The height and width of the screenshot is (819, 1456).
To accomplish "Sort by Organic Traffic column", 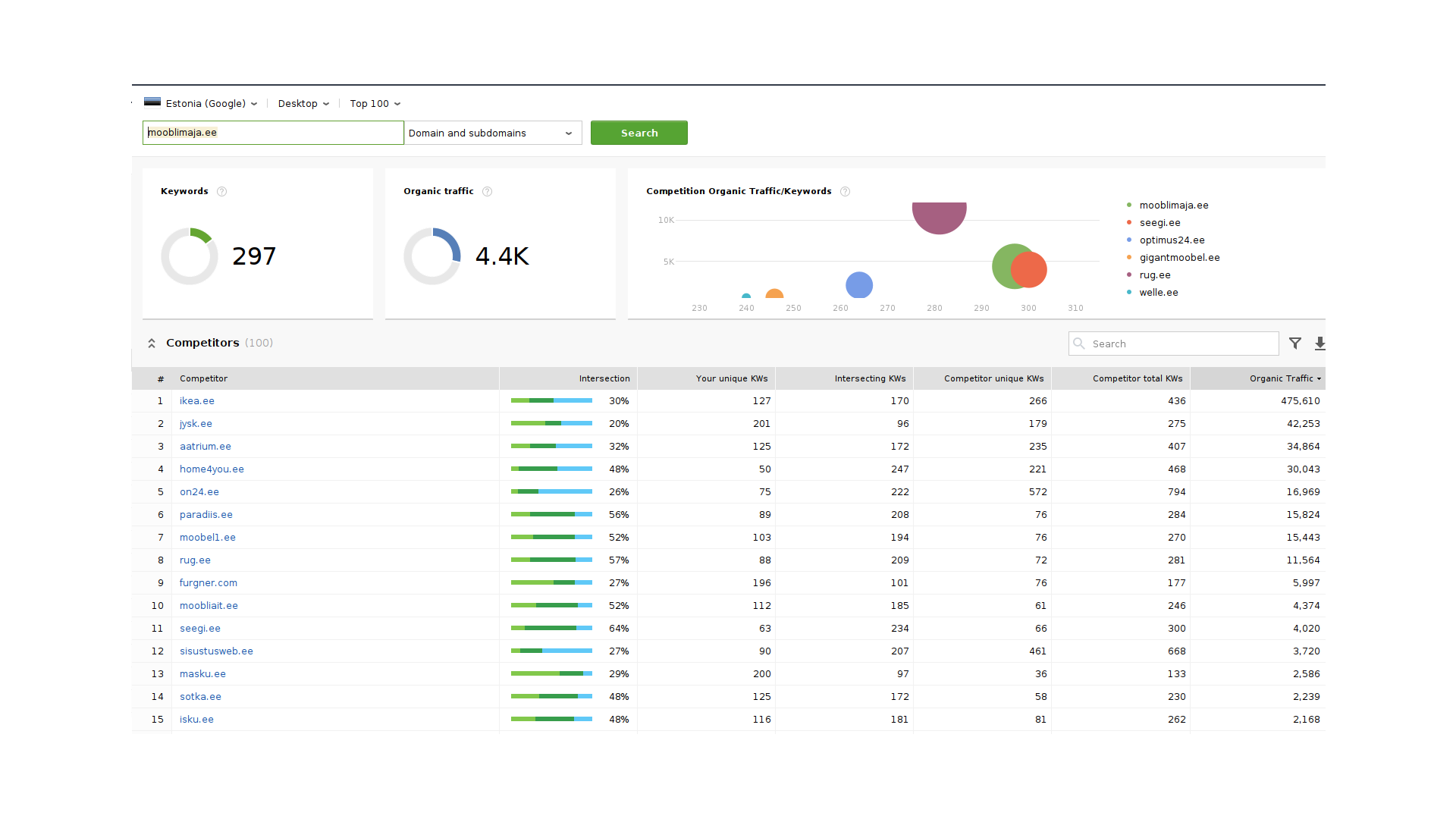I will tap(1282, 378).
